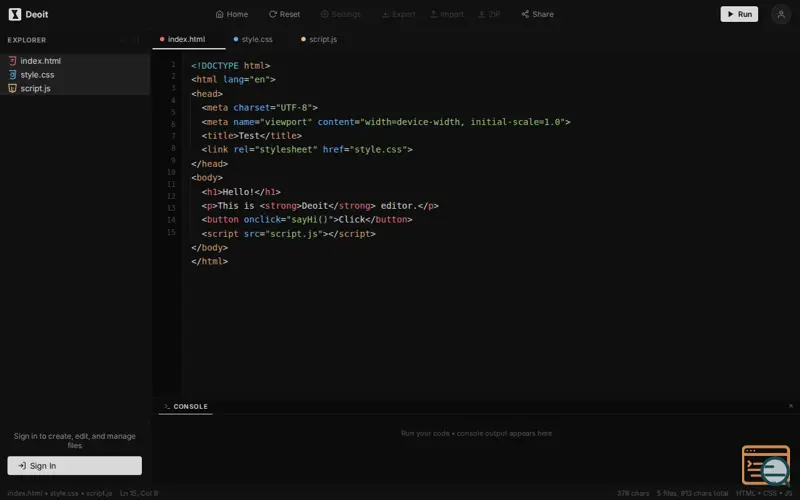Open the floating terminal assistant icon
This screenshot has width=800, height=500.
pyautogui.click(x=766, y=465)
